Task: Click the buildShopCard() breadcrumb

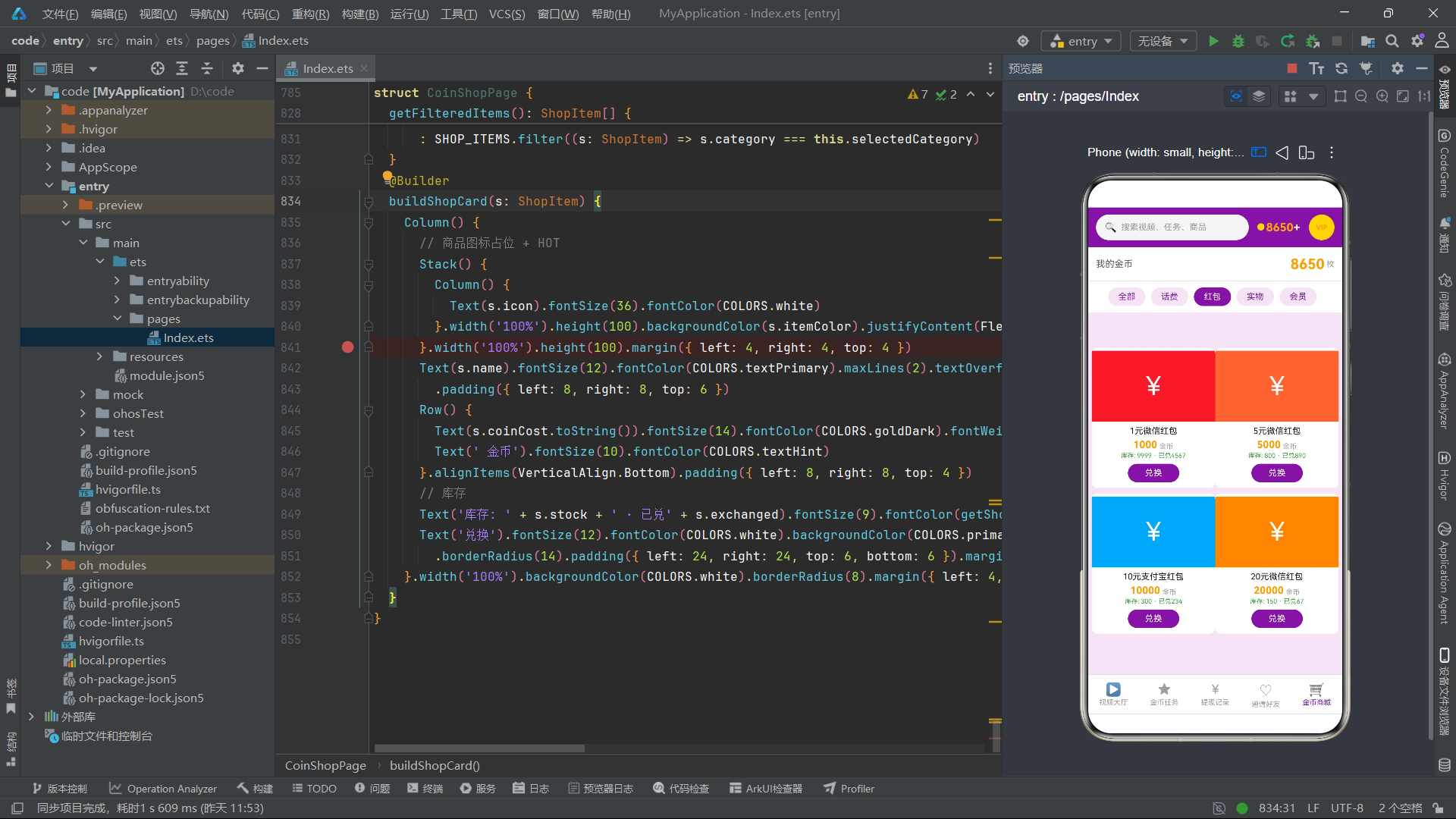Action: tap(435, 766)
